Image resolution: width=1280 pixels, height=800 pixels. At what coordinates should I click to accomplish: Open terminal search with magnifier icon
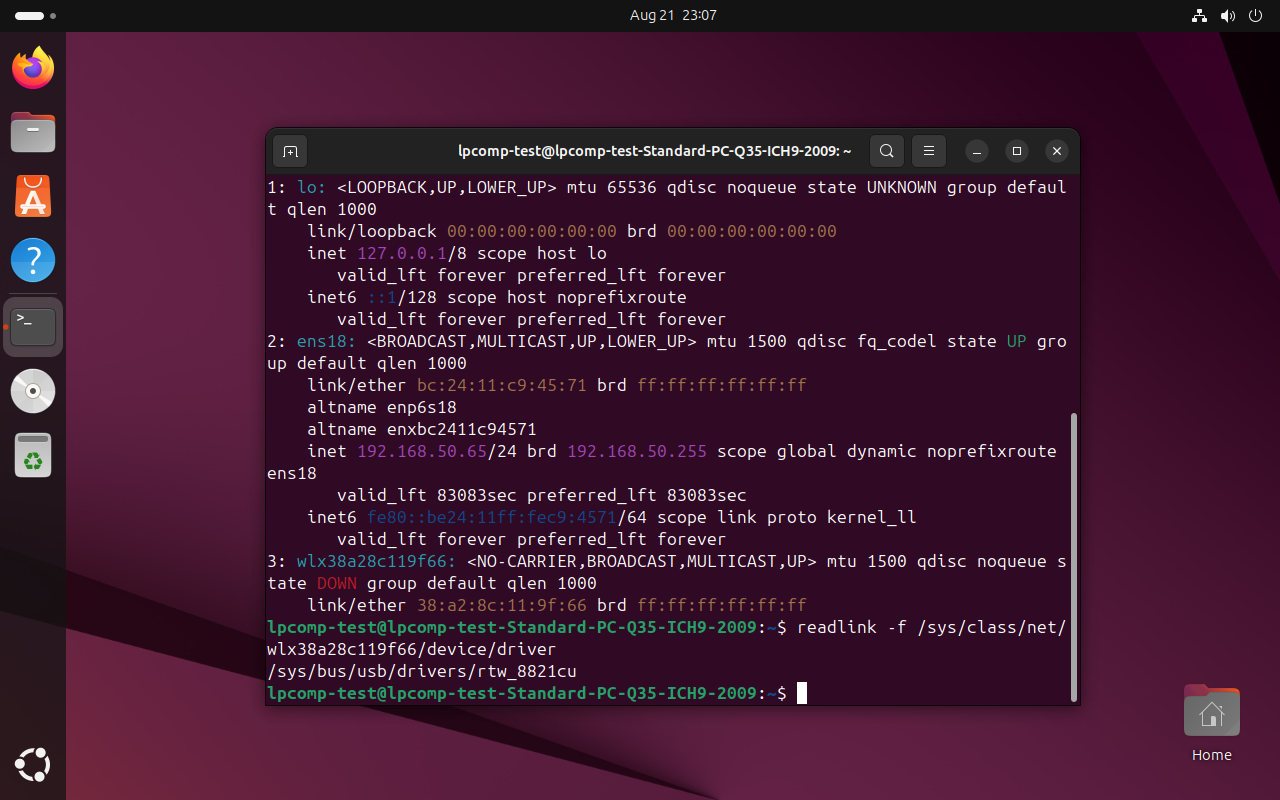pyautogui.click(x=886, y=151)
